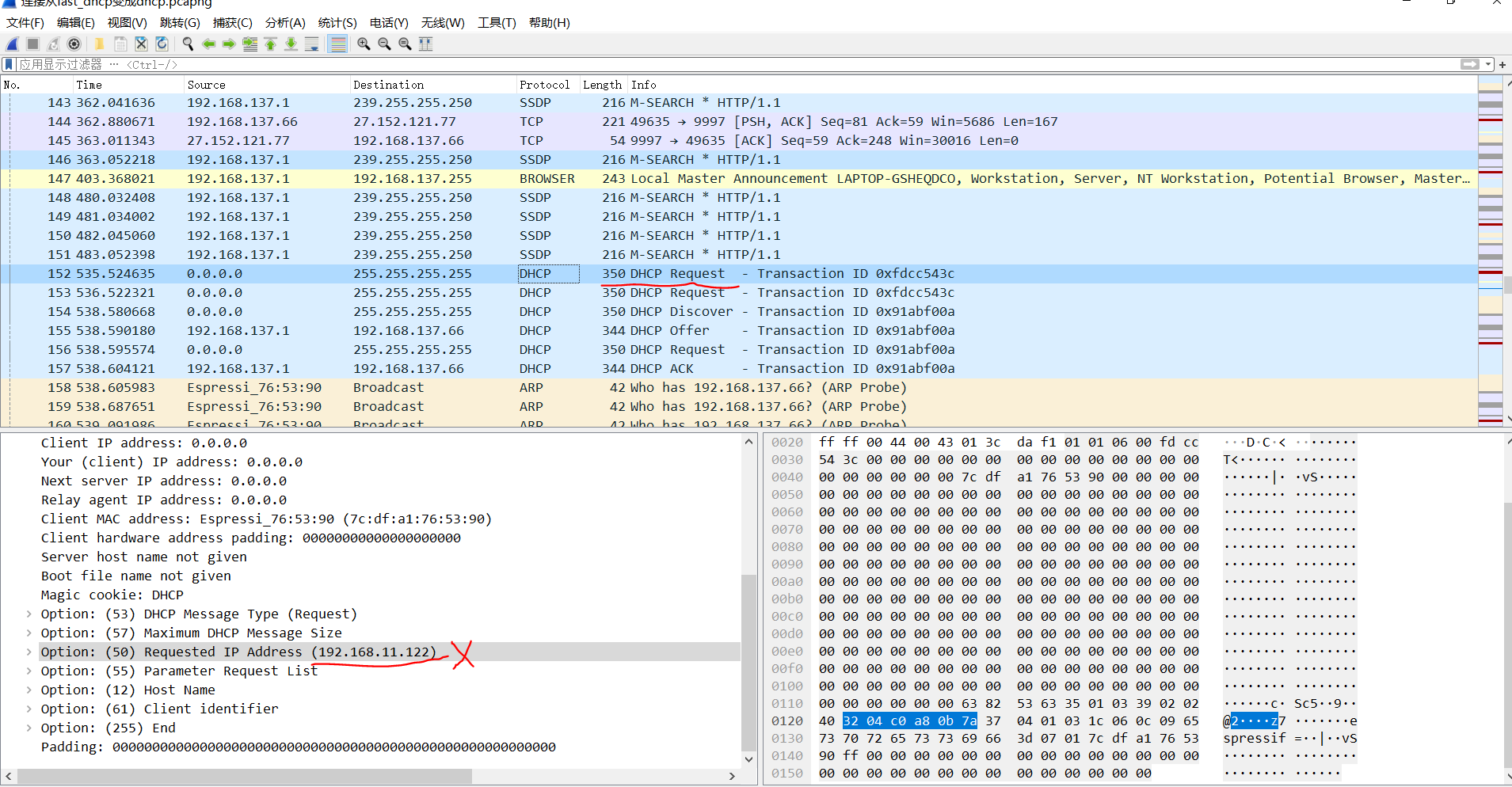Open a capture file via folder icon

point(100,44)
